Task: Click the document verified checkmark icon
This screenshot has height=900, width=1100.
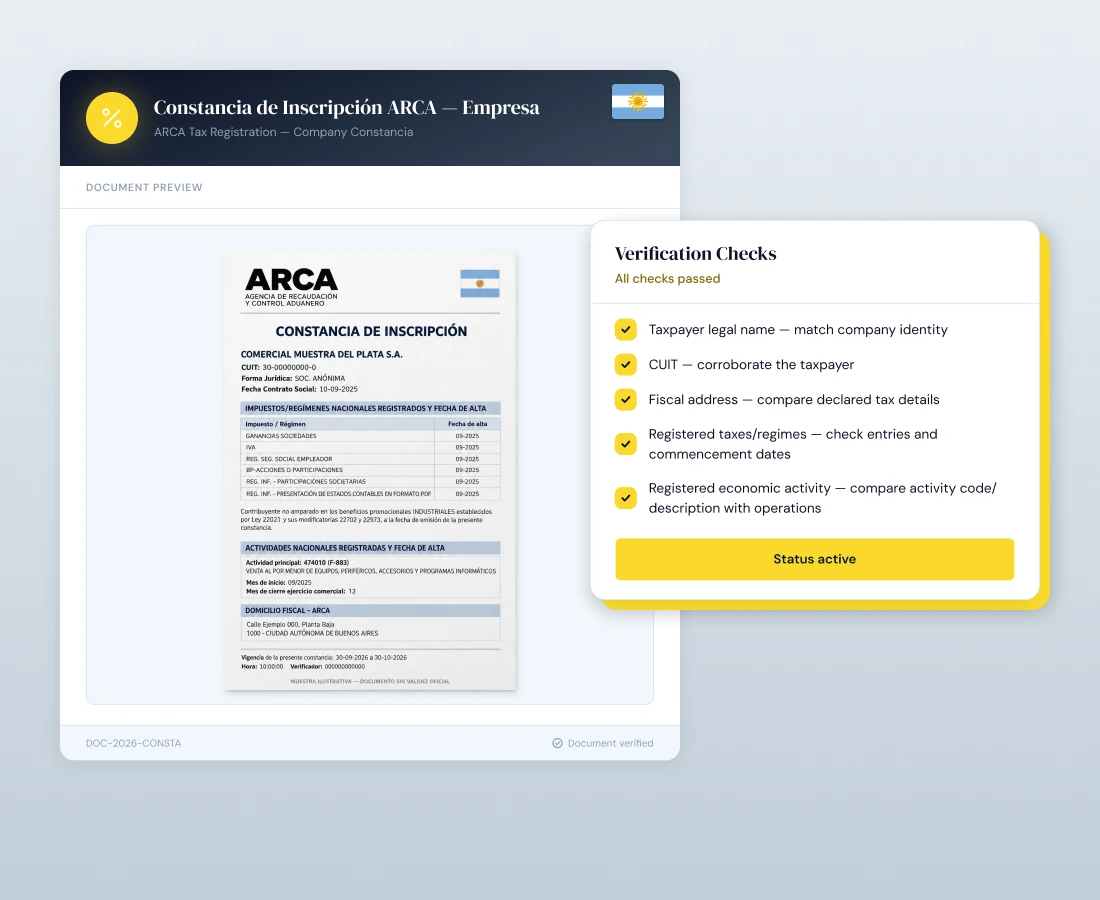Action: [x=557, y=743]
